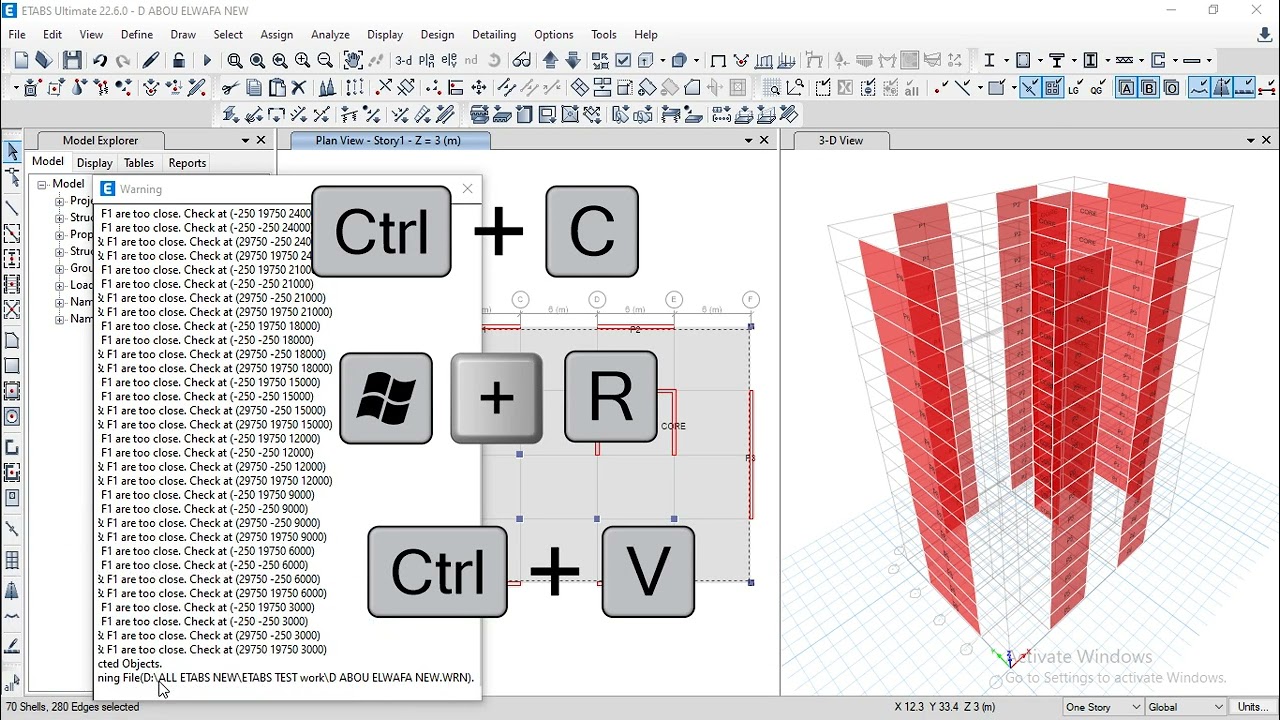The image size is (1280, 720).
Task: Close the Plan View window
Action: [x=765, y=141]
